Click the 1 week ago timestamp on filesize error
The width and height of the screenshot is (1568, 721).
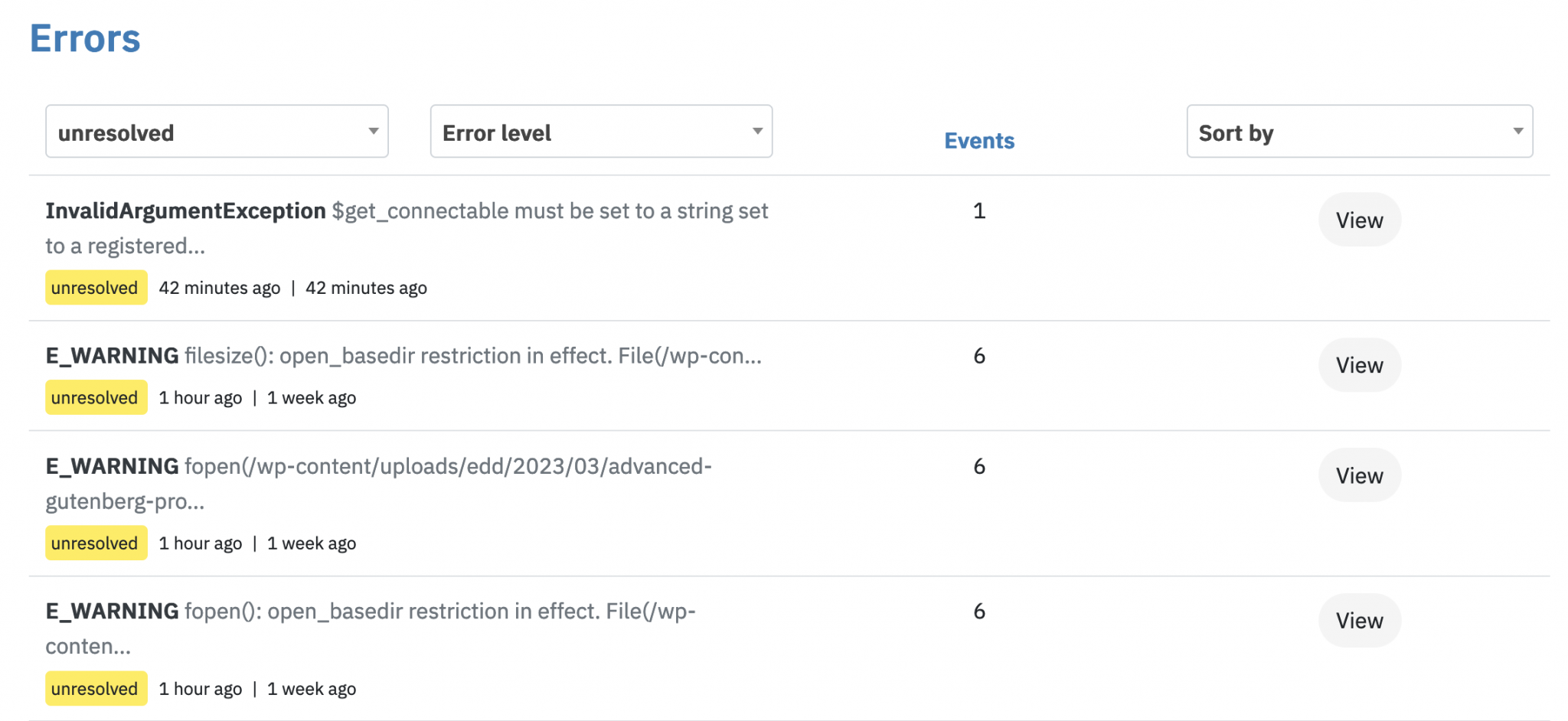[x=311, y=397]
